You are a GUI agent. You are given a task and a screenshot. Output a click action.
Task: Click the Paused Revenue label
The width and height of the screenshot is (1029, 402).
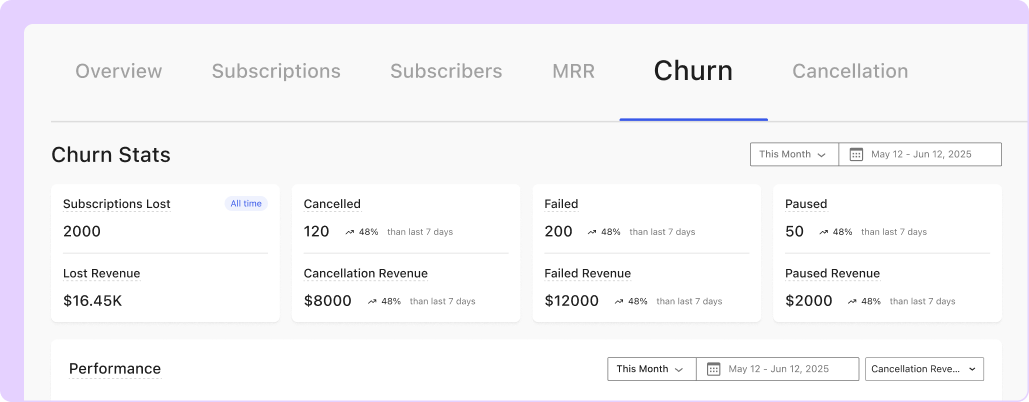tap(833, 273)
